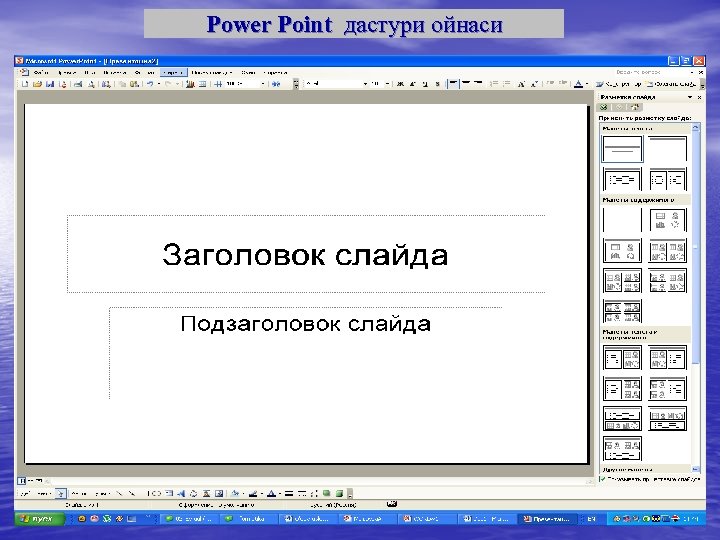
Task: Toggle Bold formatting button
Action: (x=400, y=84)
